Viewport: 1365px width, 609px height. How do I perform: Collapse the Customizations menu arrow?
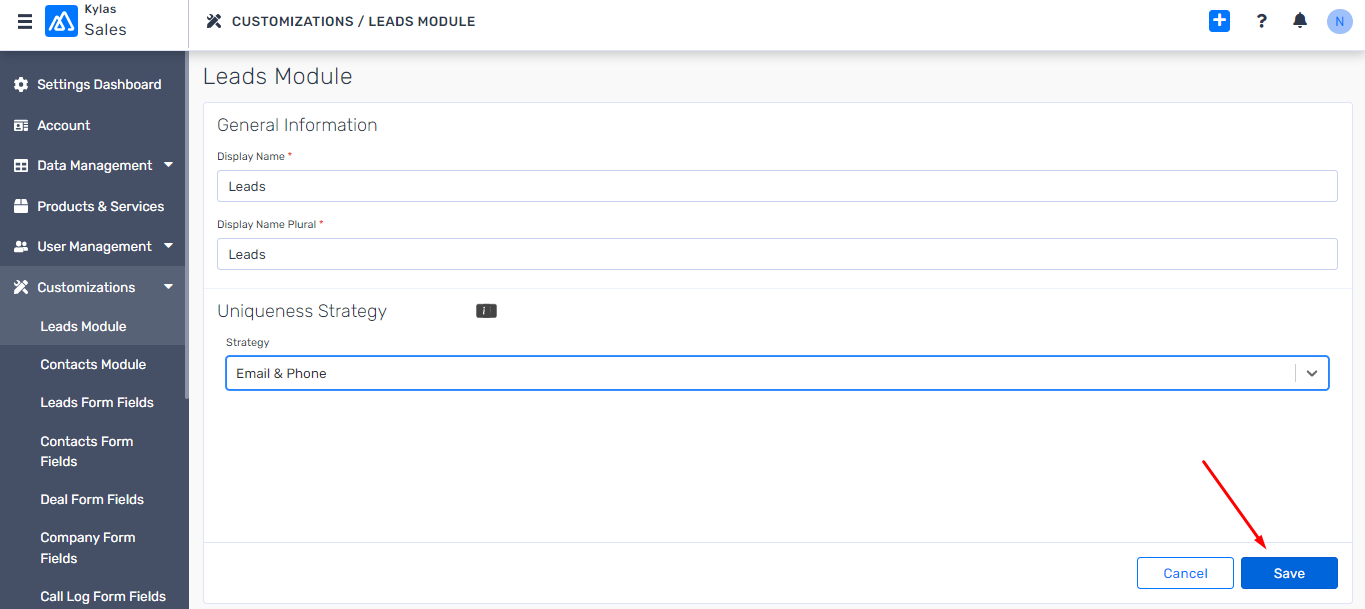(x=168, y=287)
